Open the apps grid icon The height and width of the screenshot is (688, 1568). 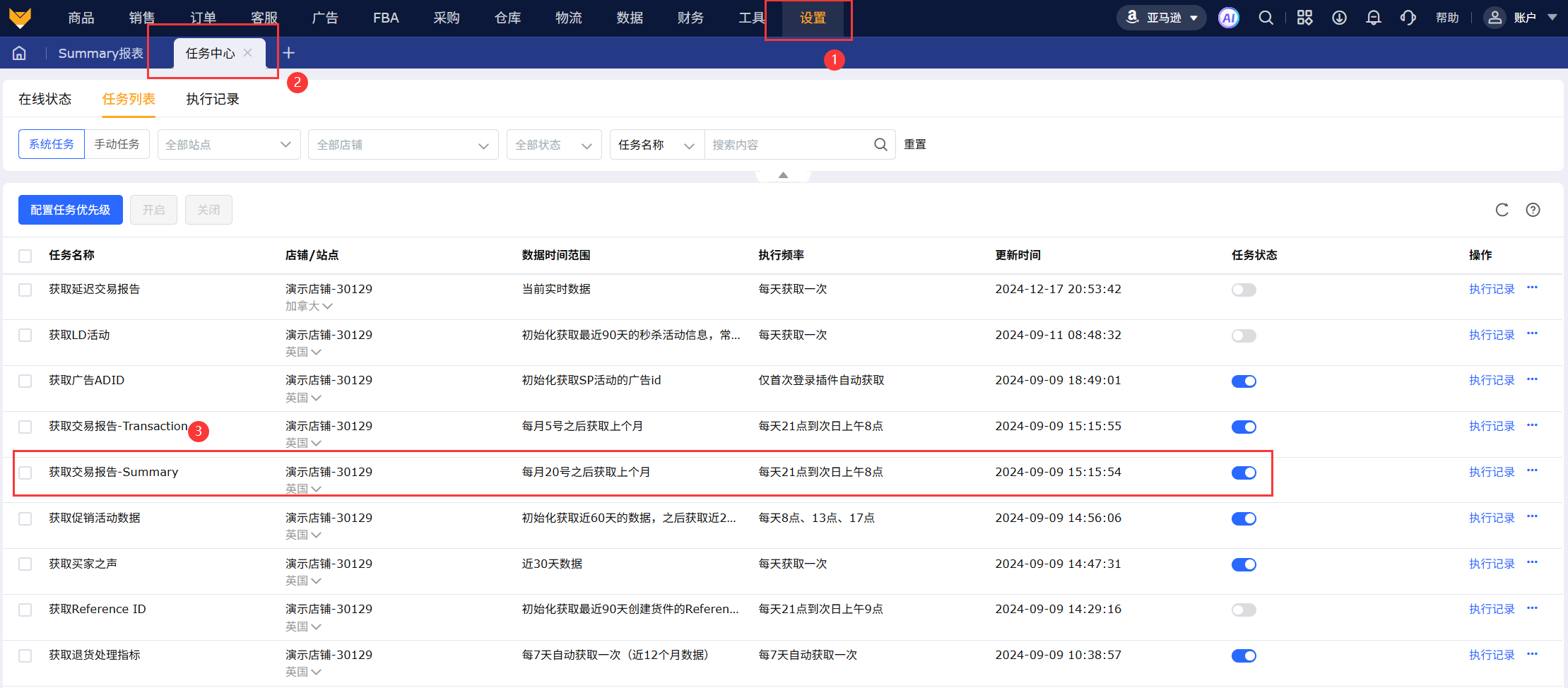(1304, 18)
